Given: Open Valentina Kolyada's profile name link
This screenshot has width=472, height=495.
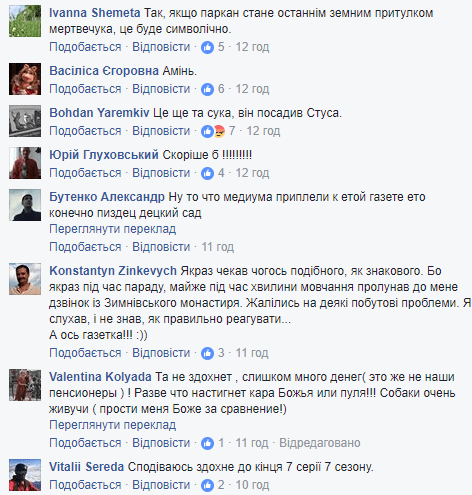Looking at the screenshot, I should click(100, 377).
